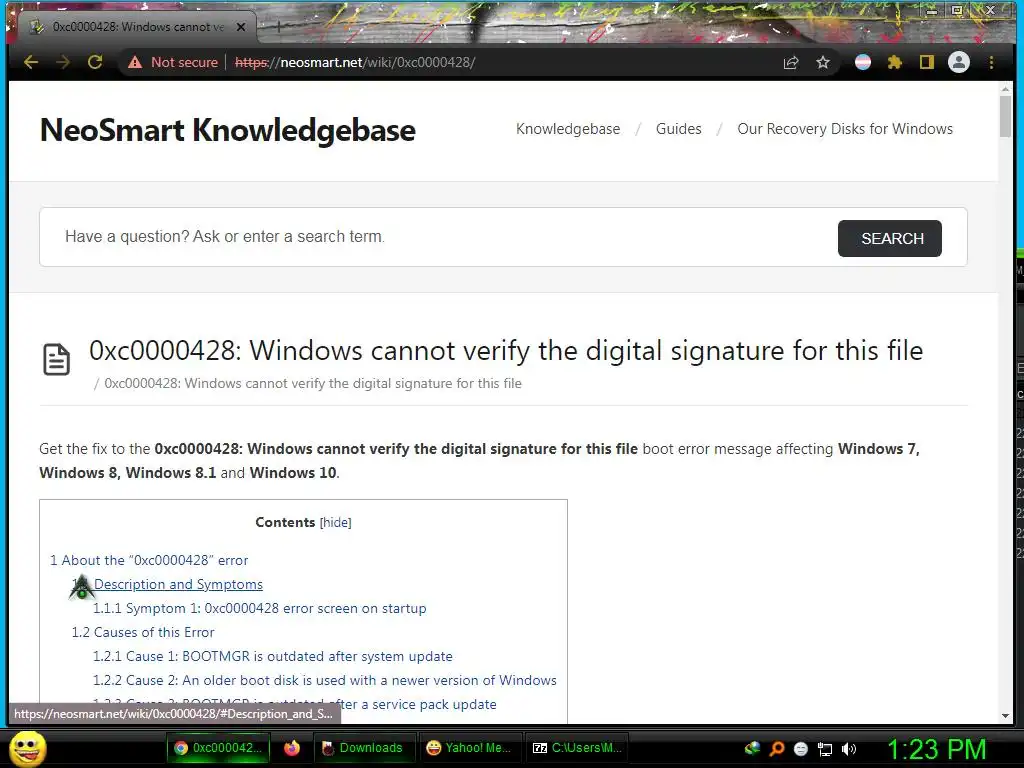
Task: Jump to Description and Symptoms section
Action: tap(167, 584)
